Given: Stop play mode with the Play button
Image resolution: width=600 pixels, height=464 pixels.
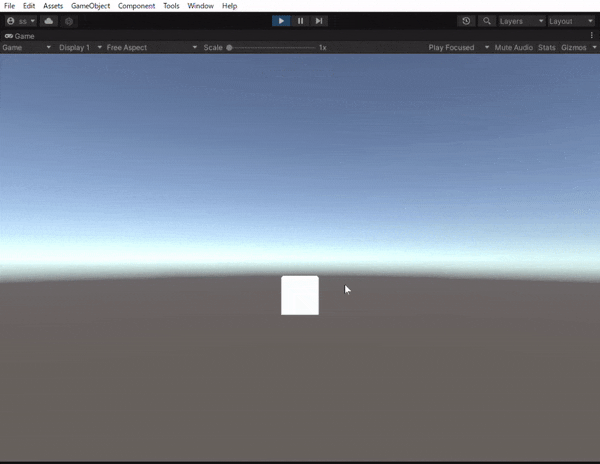Looking at the screenshot, I should pos(281,21).
